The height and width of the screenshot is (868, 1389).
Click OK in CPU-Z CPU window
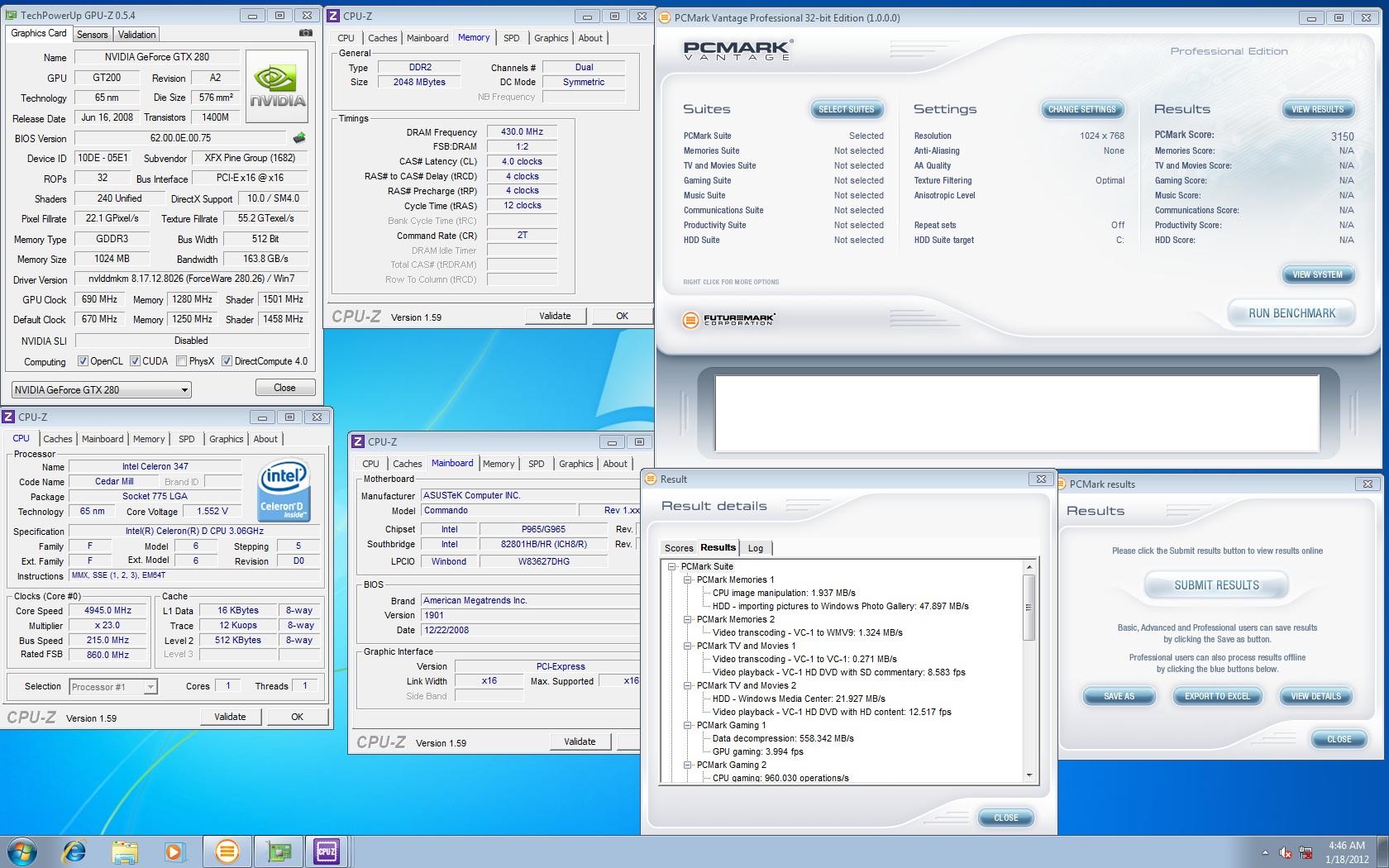(x=297, y=717)
